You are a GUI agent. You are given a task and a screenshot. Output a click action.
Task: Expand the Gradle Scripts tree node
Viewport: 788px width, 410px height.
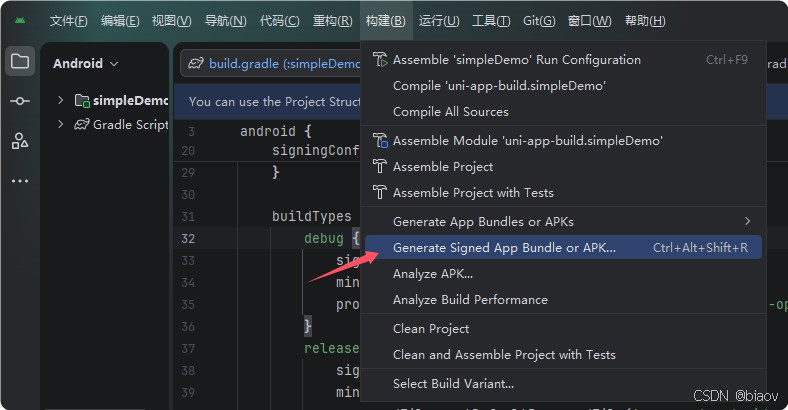(x=60, y=124)
